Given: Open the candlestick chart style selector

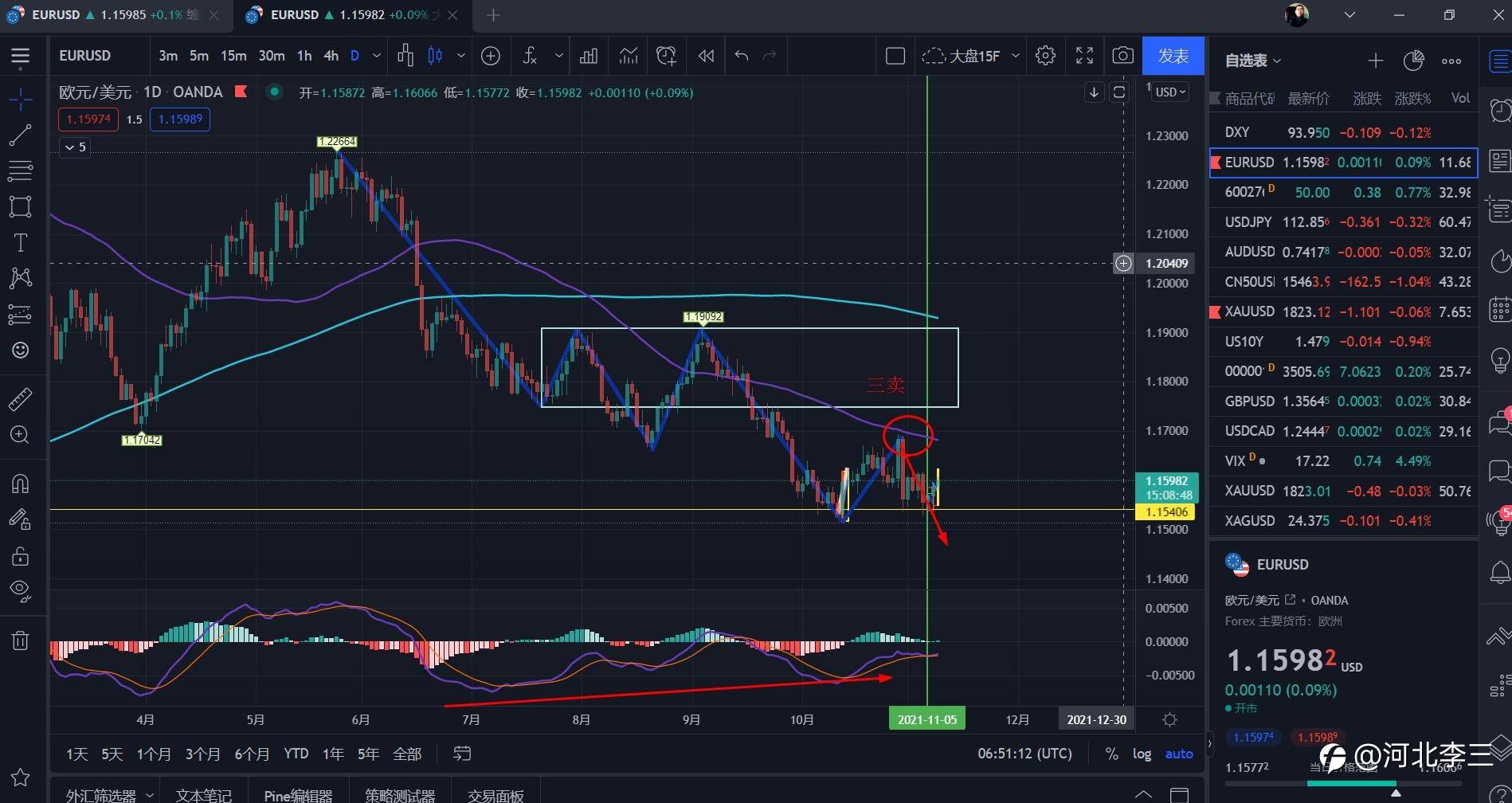Looking at the screenshot, I should 435,56.
